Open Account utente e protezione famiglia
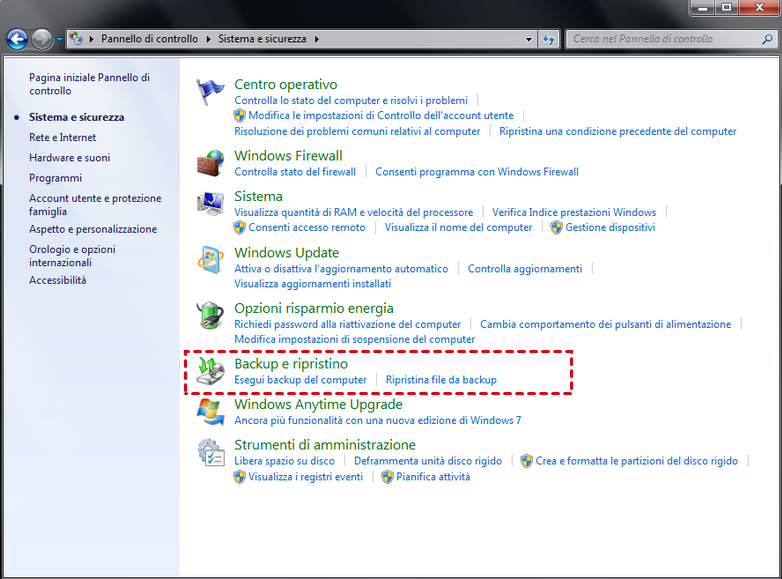 click(x=95, y=204)
